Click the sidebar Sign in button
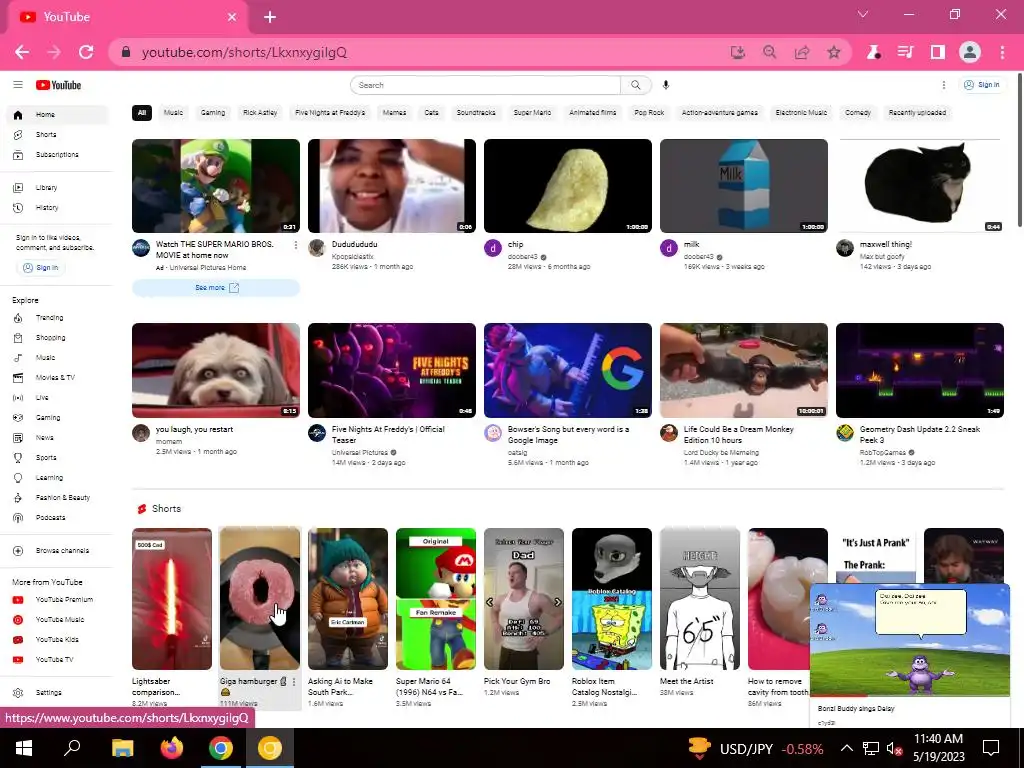 click(41, 268)
